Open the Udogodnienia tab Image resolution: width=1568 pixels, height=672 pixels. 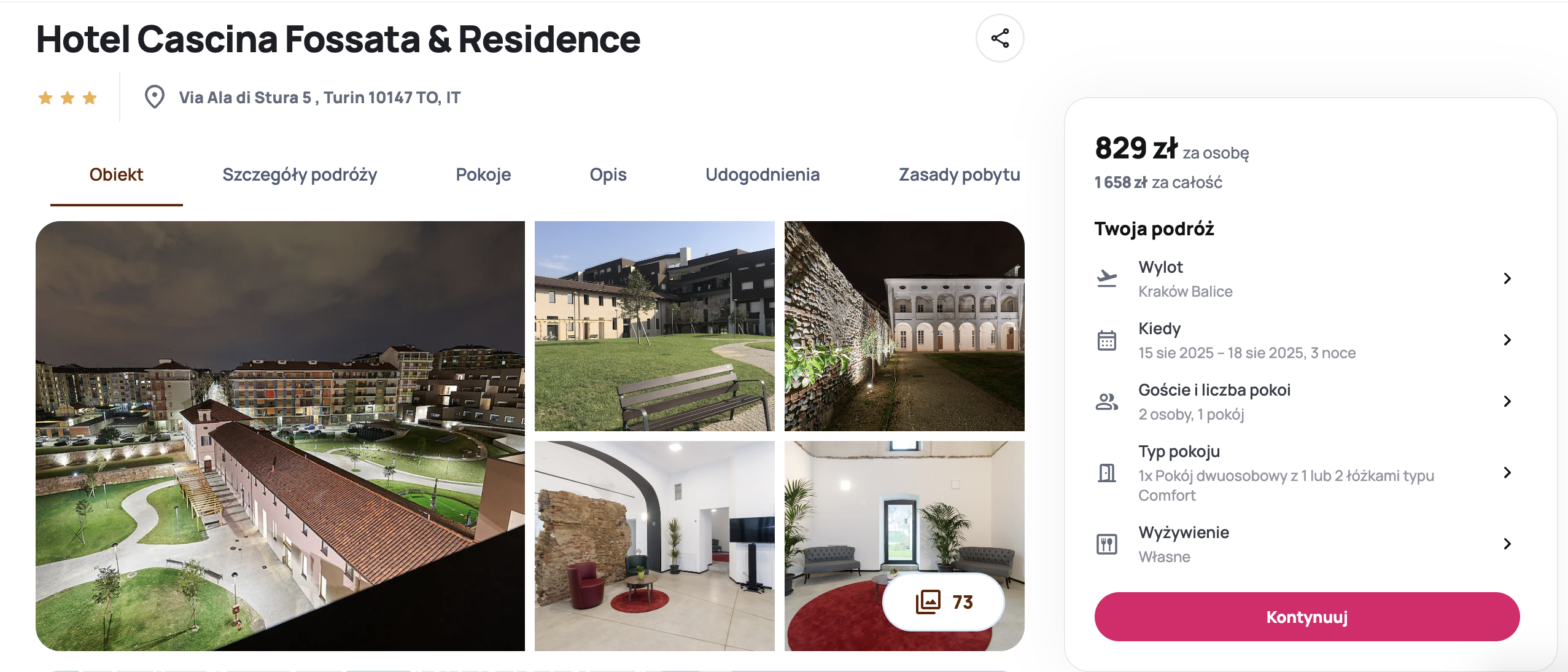(762, 174)
